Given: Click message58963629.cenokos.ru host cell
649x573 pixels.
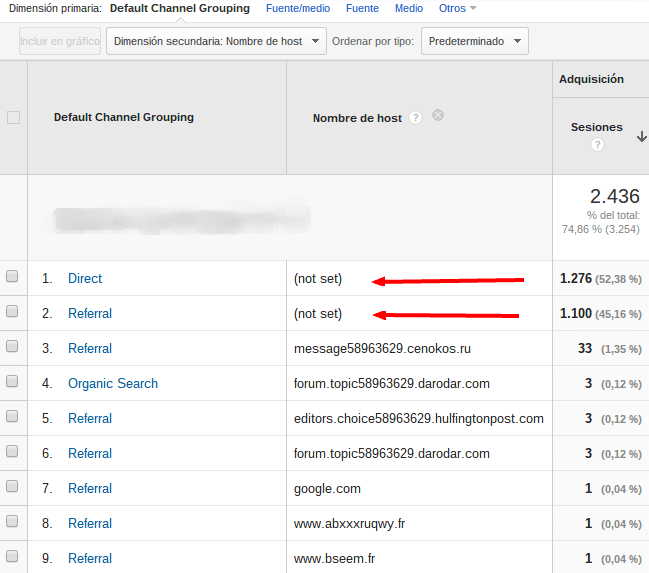Looking at the screenshot, I should tap(382, 349).
